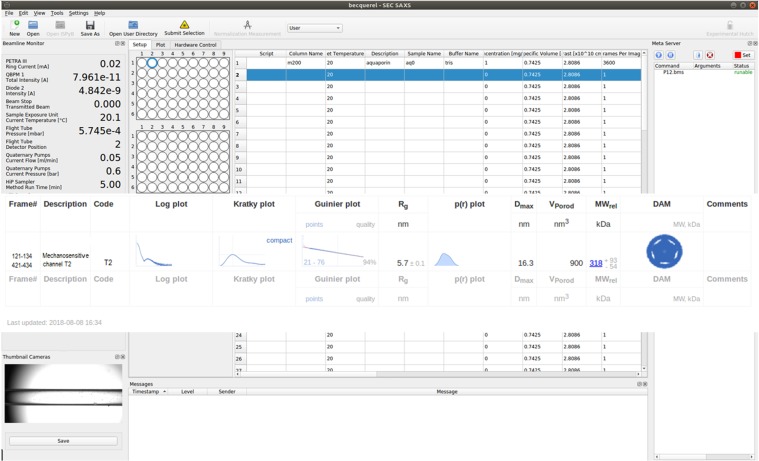Open the User dropdown in the toolbar
This screenshot has width=759, height=461.
pyautogui.click(x=314, y=28)
